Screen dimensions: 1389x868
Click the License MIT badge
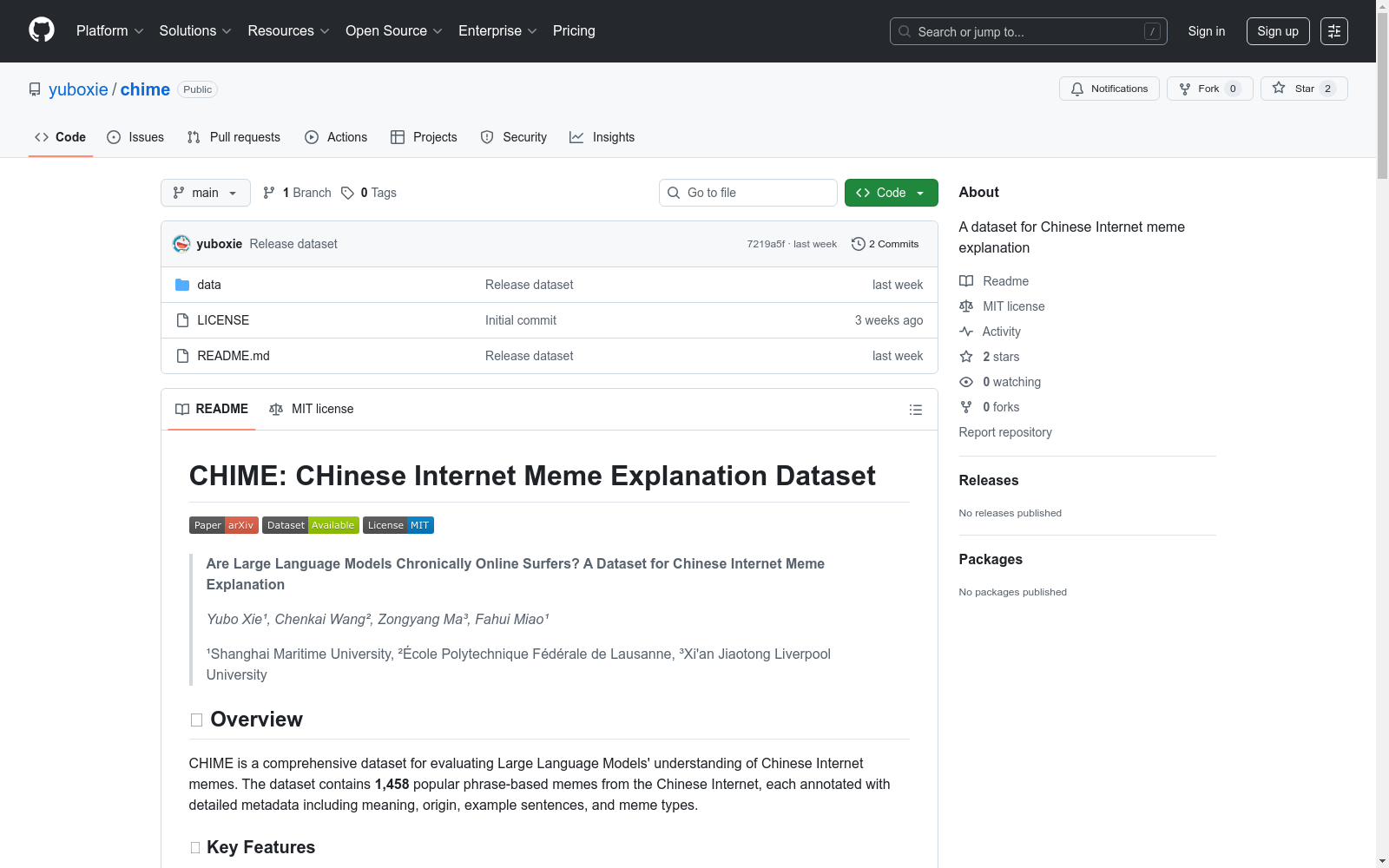point(398,525)
